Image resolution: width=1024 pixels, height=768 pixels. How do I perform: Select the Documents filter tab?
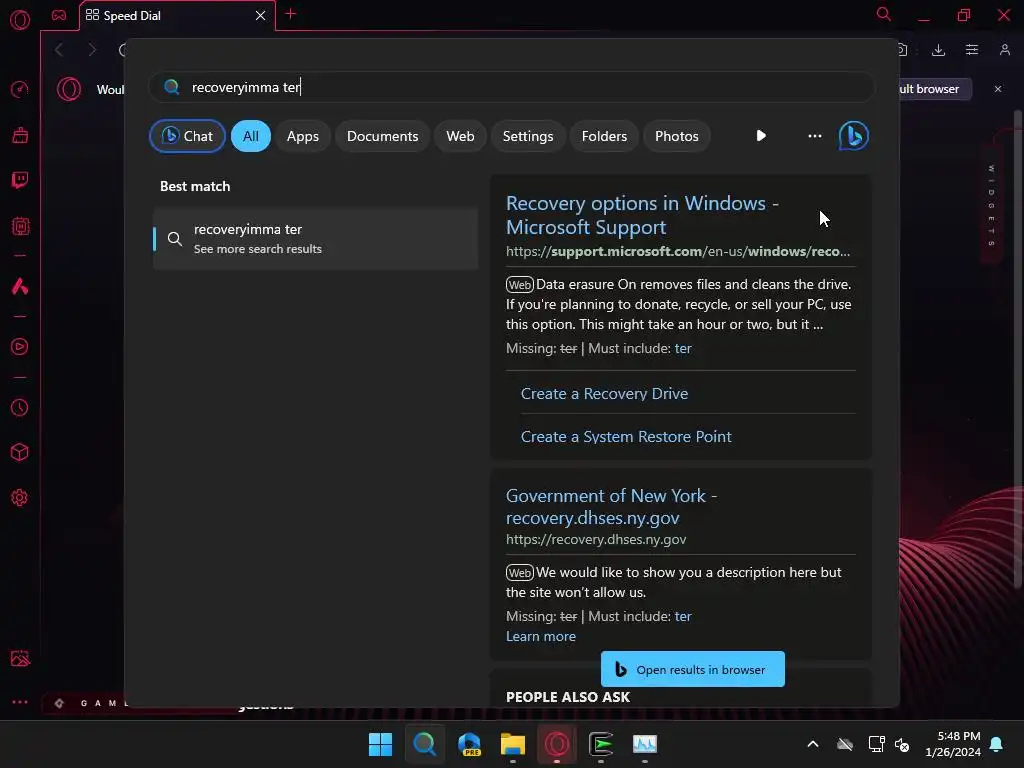(x=382, y=136)
